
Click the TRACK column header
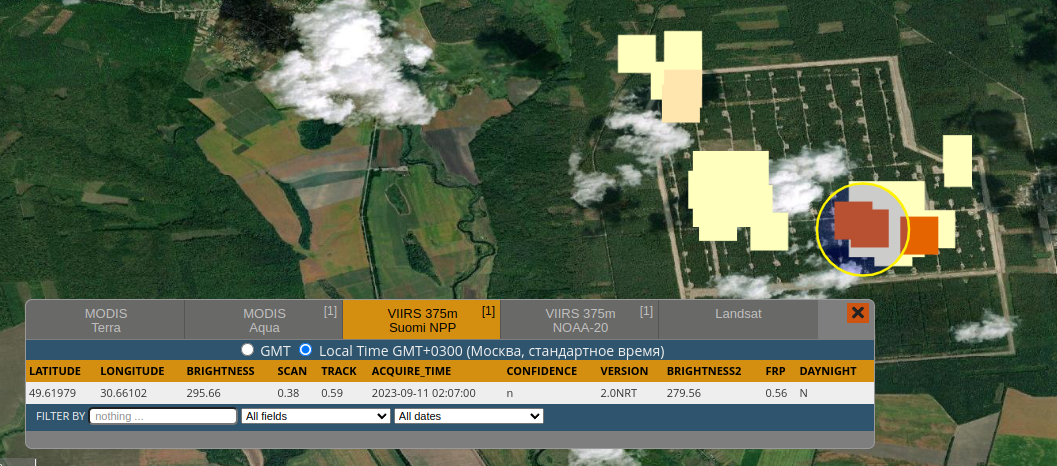pos(338,371)
